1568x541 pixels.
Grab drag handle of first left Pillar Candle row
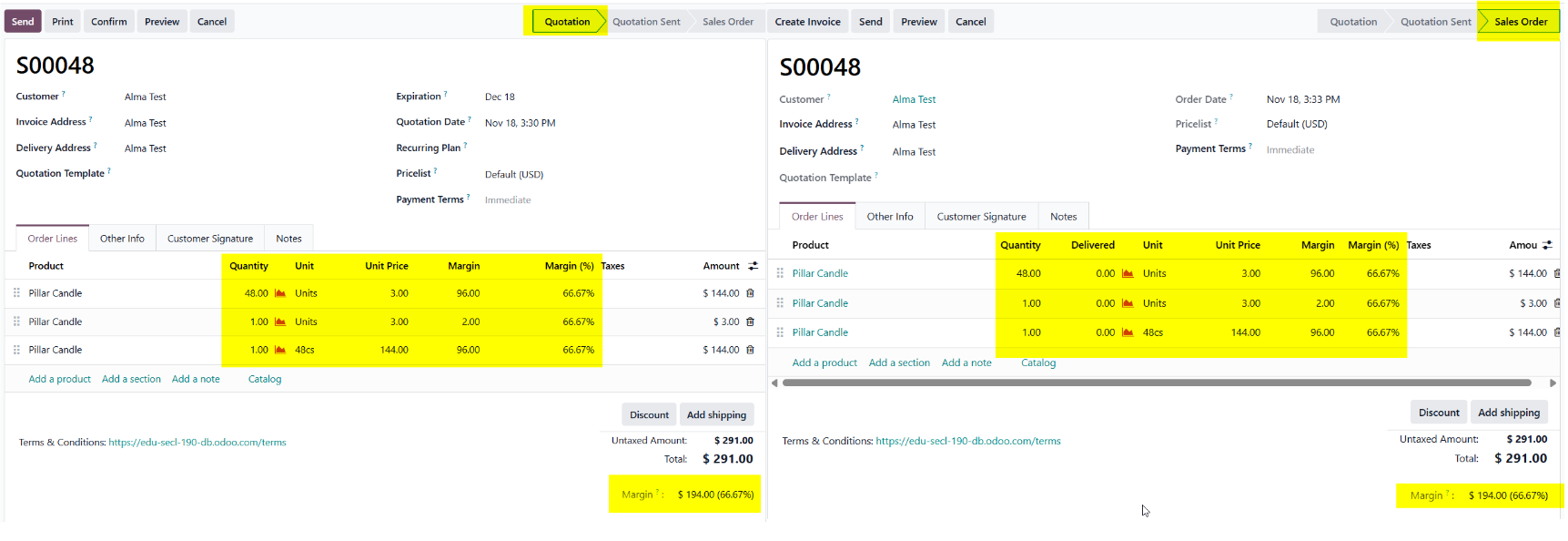tap(16, 293)
